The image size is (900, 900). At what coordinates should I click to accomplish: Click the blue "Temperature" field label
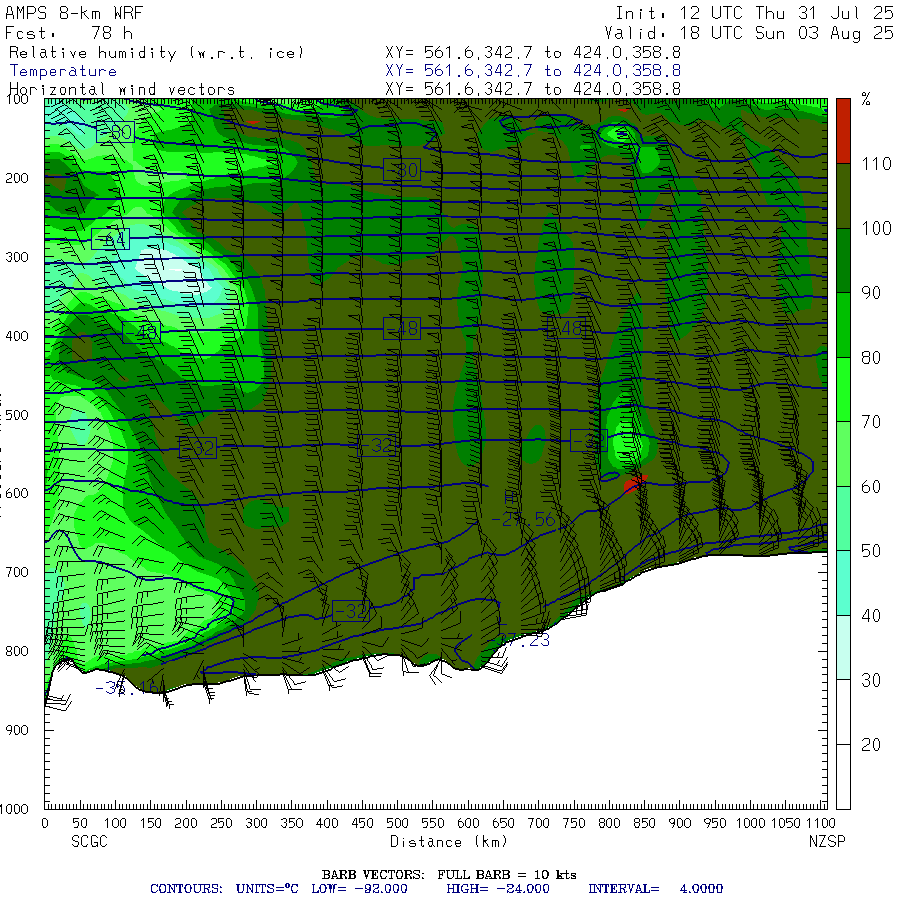click(x=63, y=71)
